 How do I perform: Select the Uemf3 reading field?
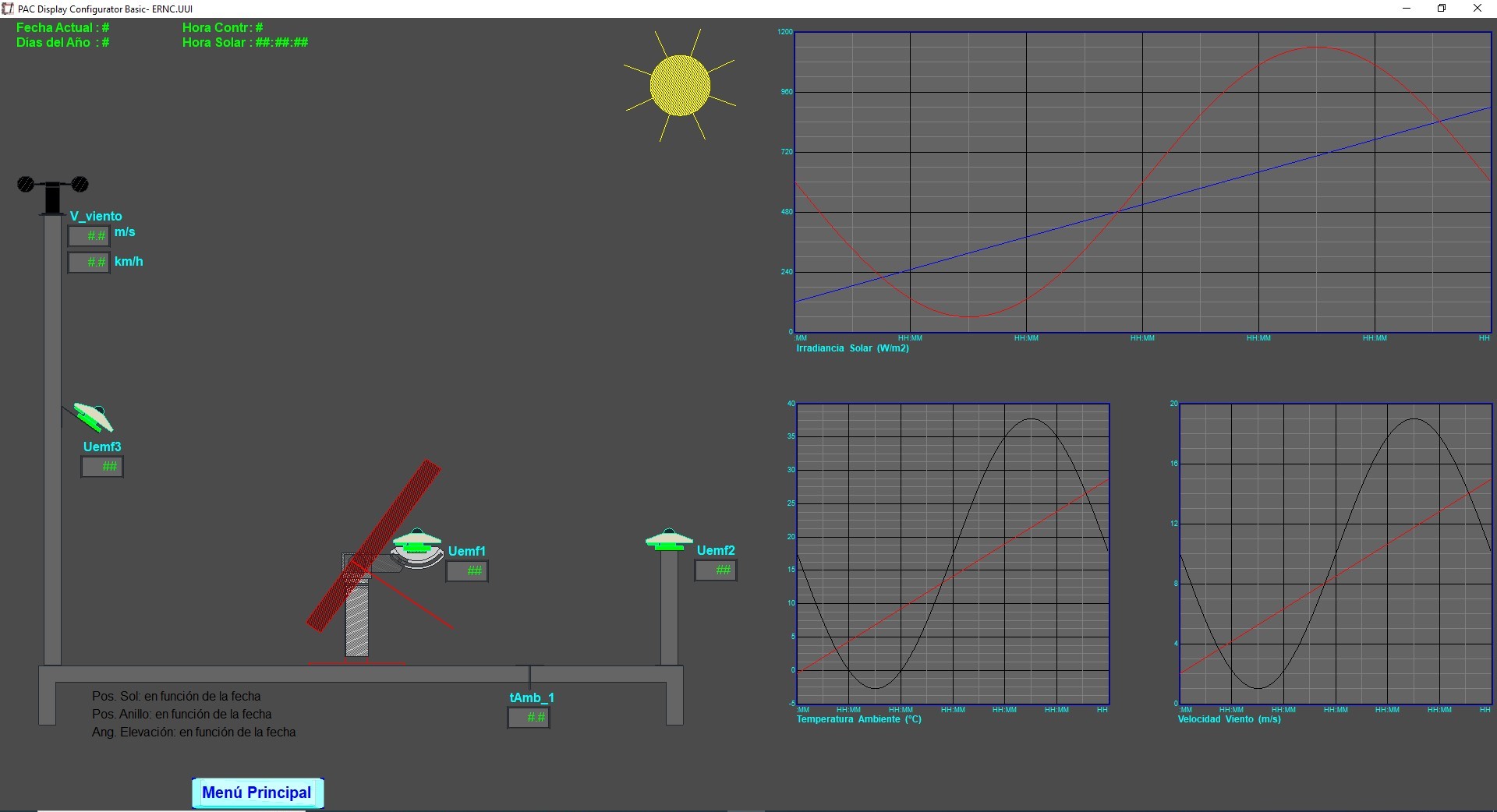(102, 467)
